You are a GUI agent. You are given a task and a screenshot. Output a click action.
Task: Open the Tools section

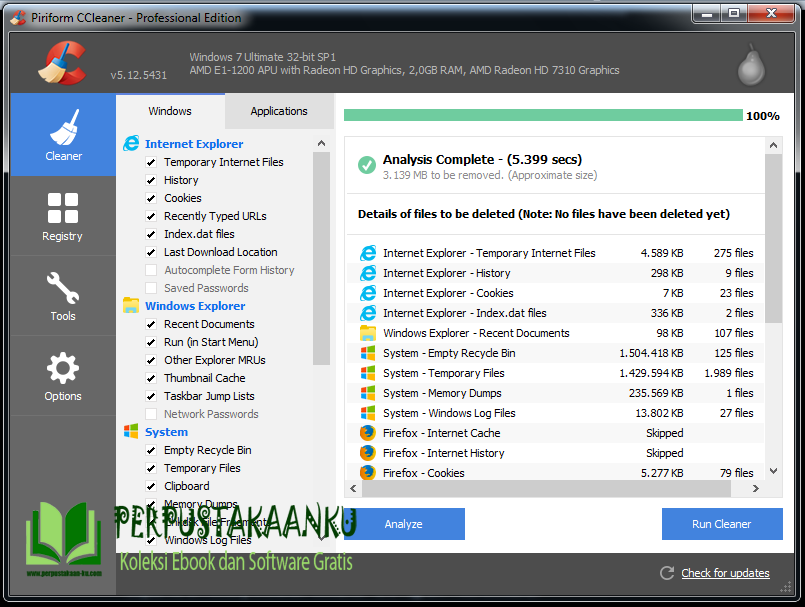(x=63, y=296)
